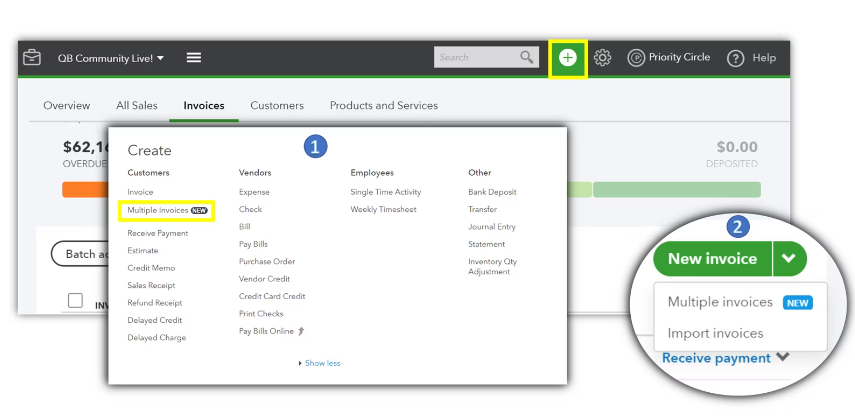Expand the Receive payment dropdown chevron
This screenshot has height=420, width=855.
782,357
